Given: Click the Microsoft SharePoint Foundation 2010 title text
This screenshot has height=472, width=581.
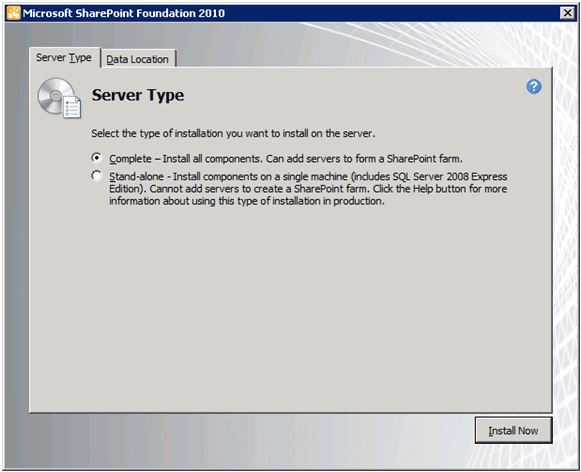Looking at the screenshot, I should 124,13.
